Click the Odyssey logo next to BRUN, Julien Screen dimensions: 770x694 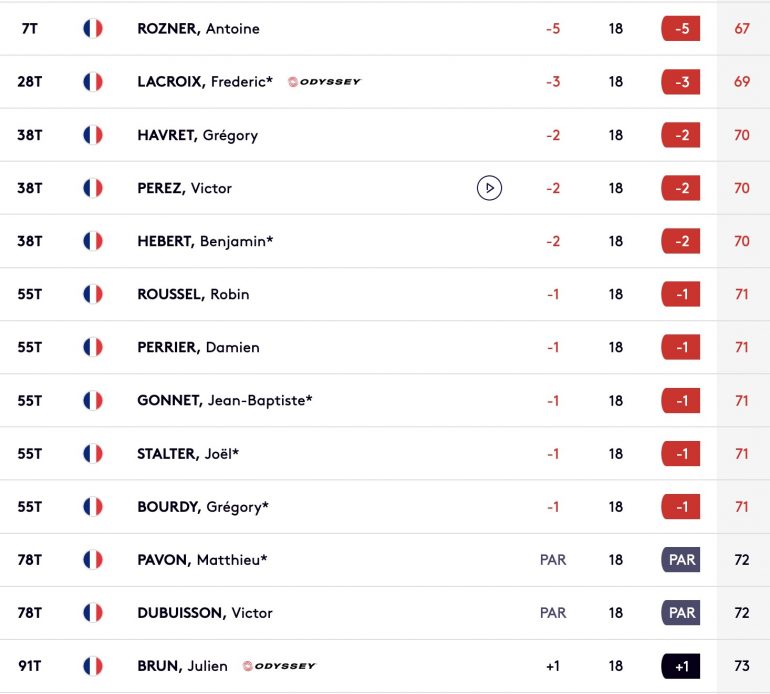click(x=279, y=666)
